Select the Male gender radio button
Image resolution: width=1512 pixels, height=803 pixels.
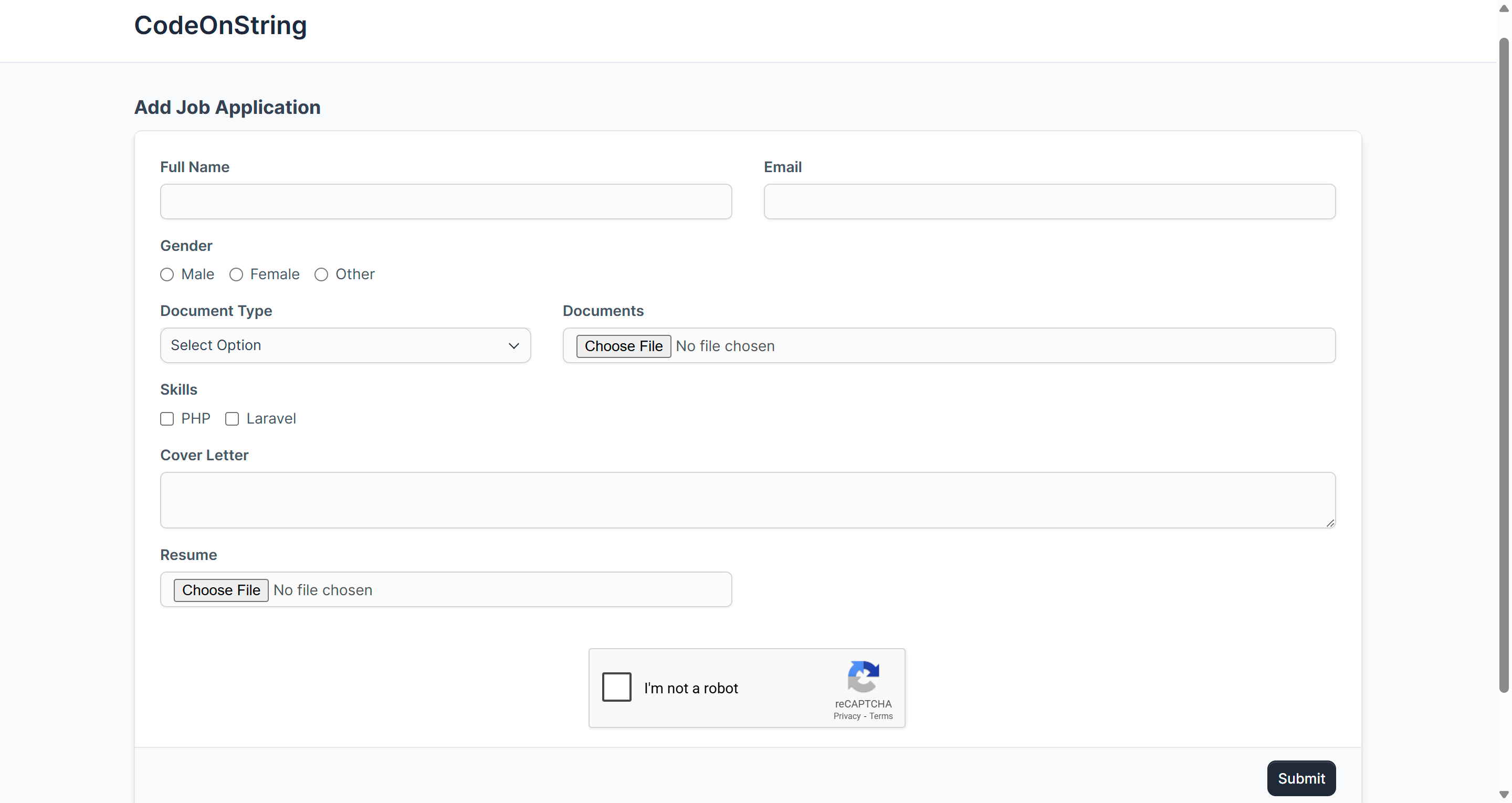[167, 274]
